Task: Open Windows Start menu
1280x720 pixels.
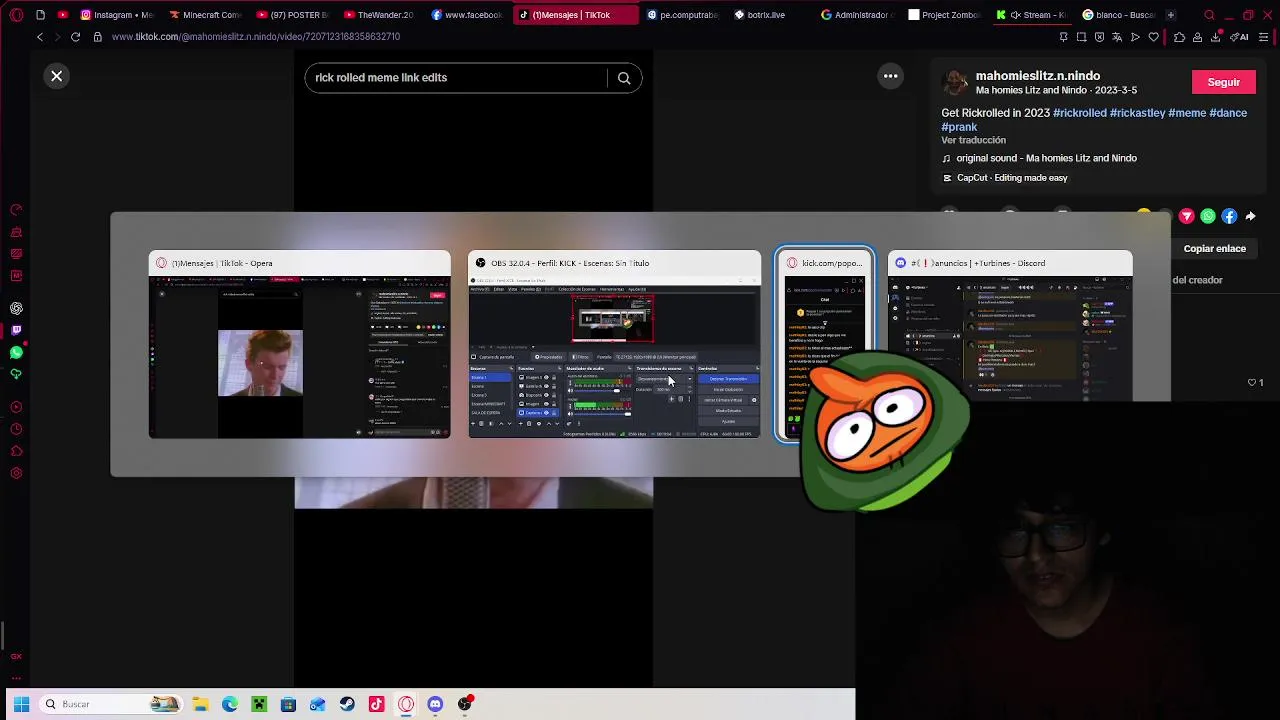Action: [21, 704]
